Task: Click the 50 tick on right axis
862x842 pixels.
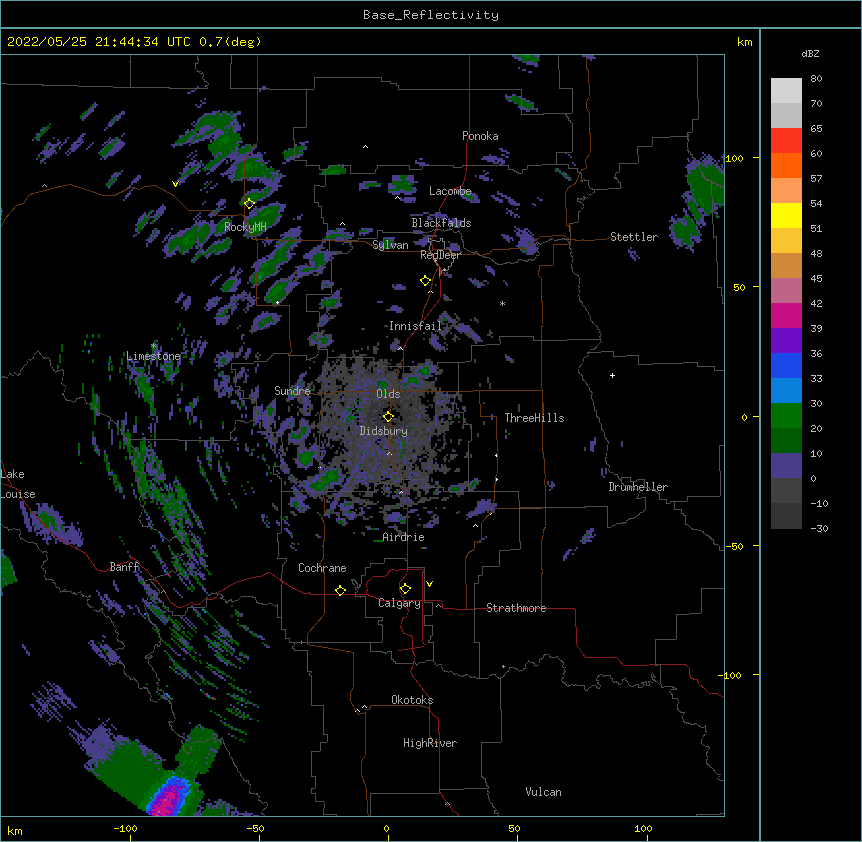Action: tap(739, 287)
